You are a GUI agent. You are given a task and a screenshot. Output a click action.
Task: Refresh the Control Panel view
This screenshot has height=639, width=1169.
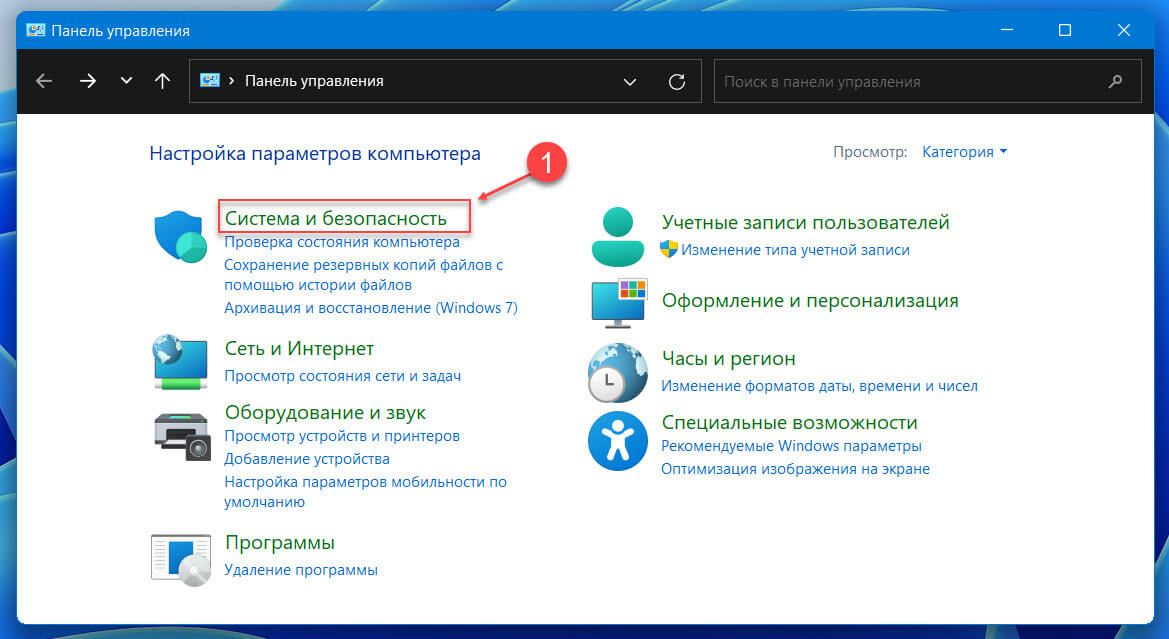677,82
